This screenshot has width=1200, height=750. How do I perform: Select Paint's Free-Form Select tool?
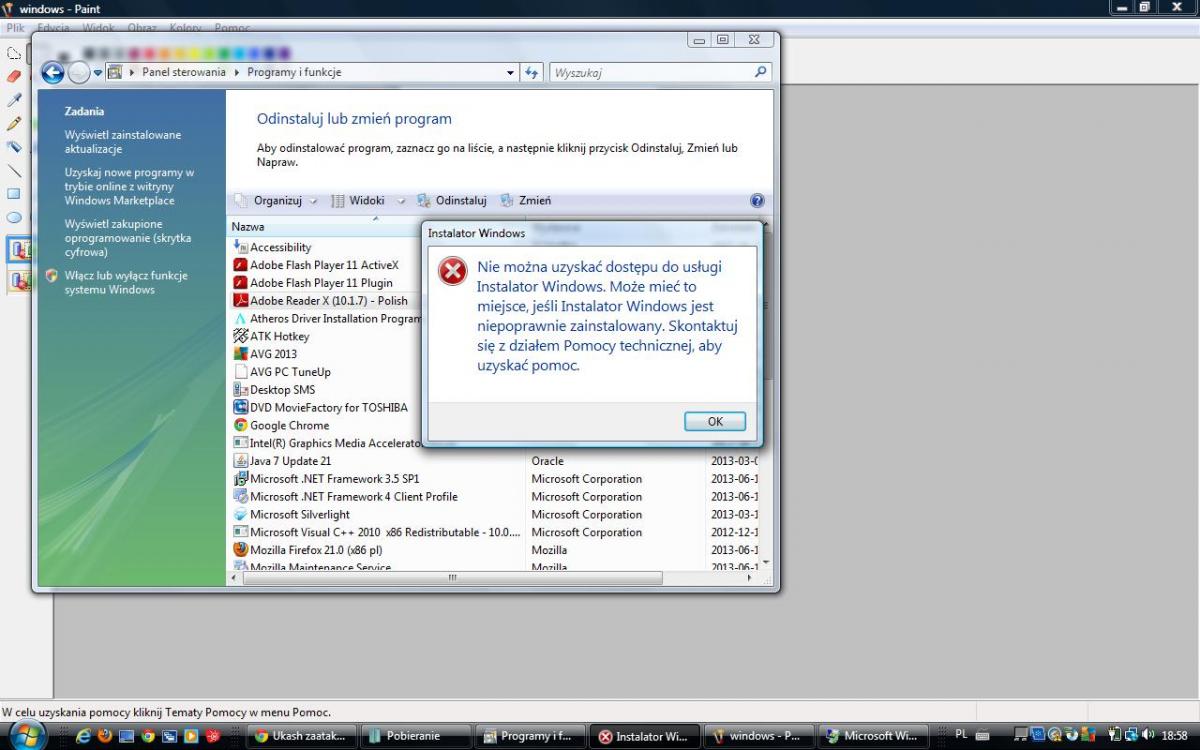click(14, 53)
